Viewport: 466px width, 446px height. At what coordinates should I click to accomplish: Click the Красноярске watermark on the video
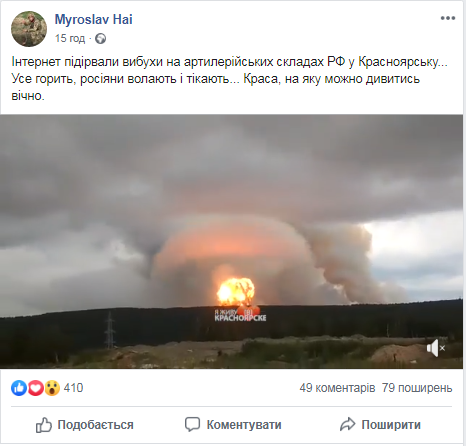pos(240,315)
